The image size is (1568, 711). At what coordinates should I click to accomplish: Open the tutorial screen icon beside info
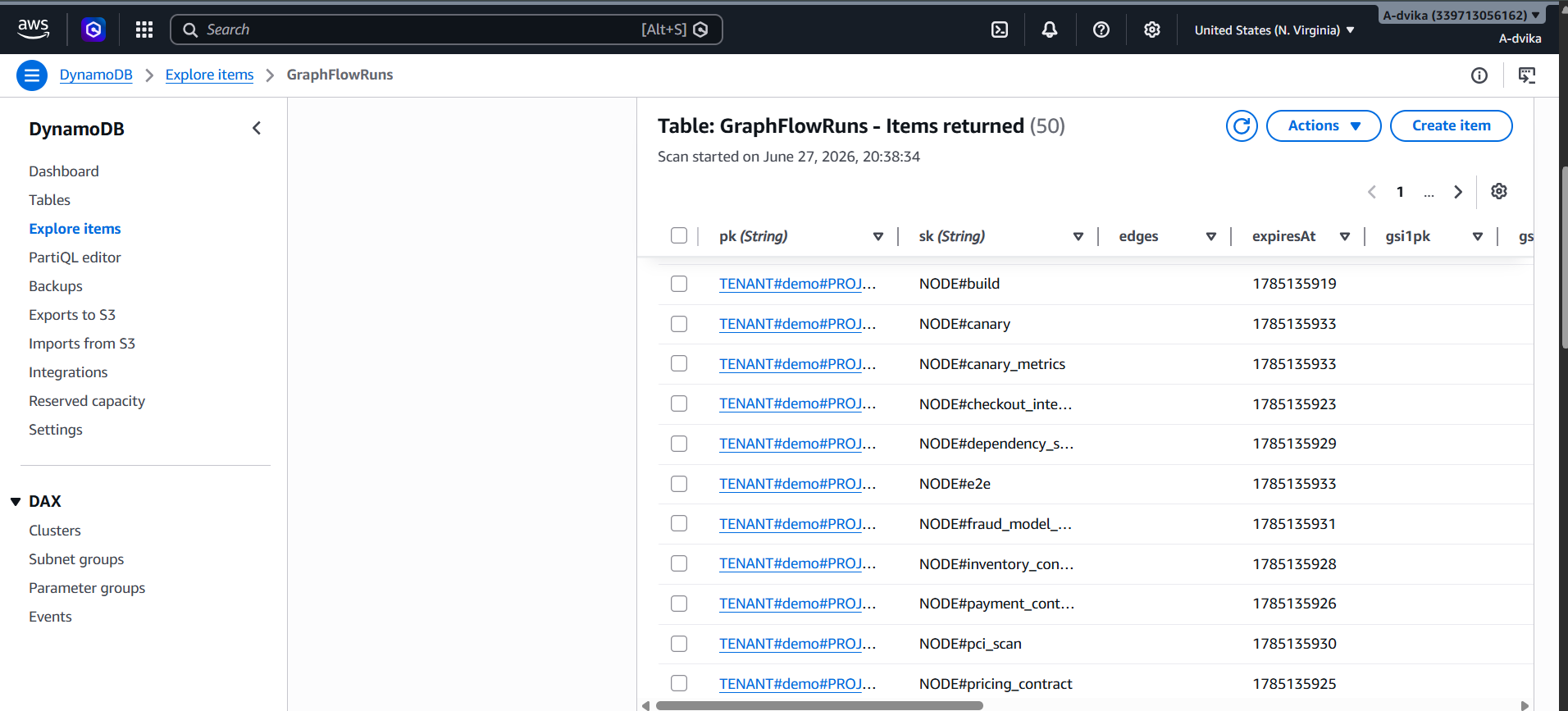coord(1527,75)
